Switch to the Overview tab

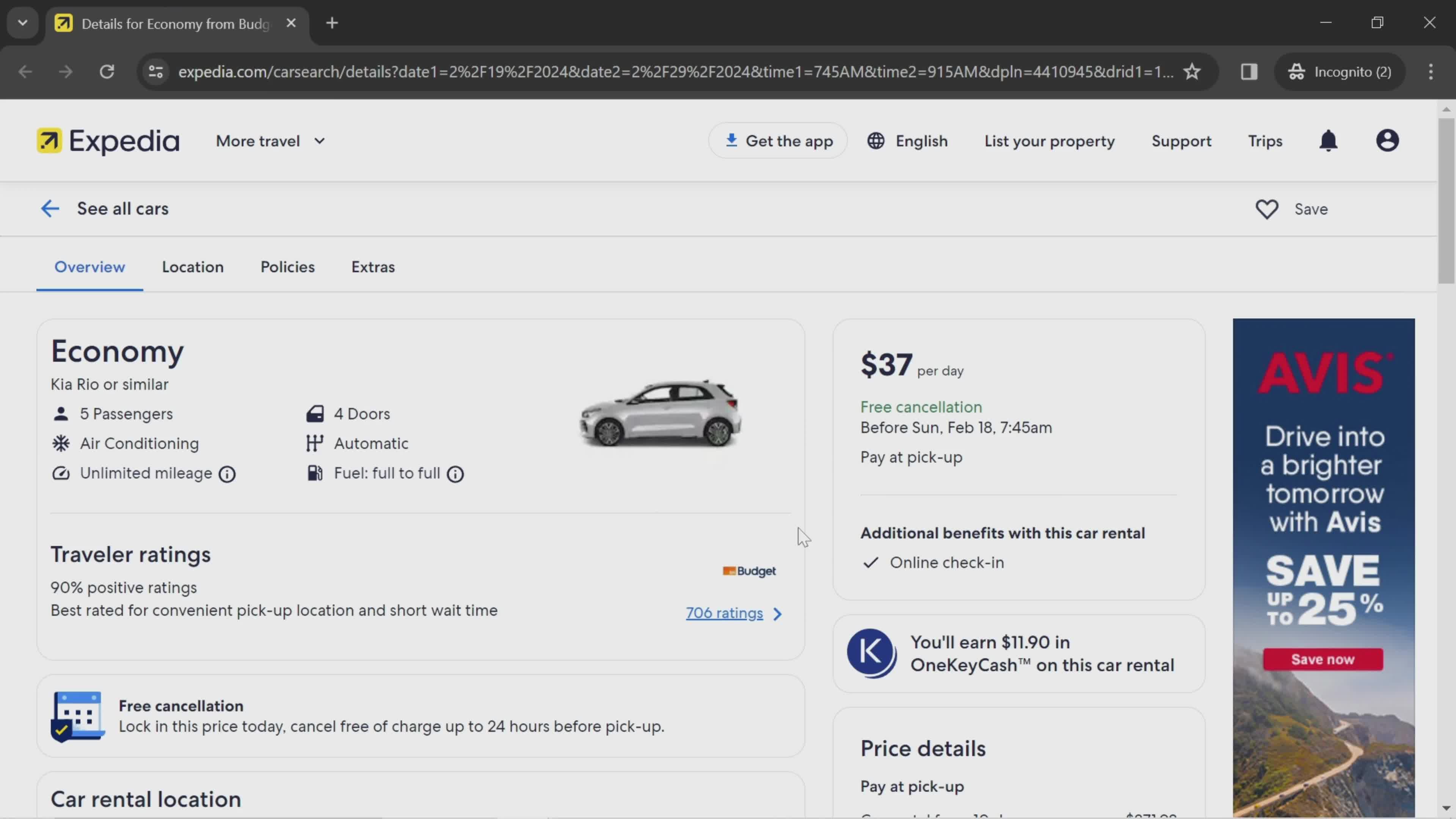(89, 267)
